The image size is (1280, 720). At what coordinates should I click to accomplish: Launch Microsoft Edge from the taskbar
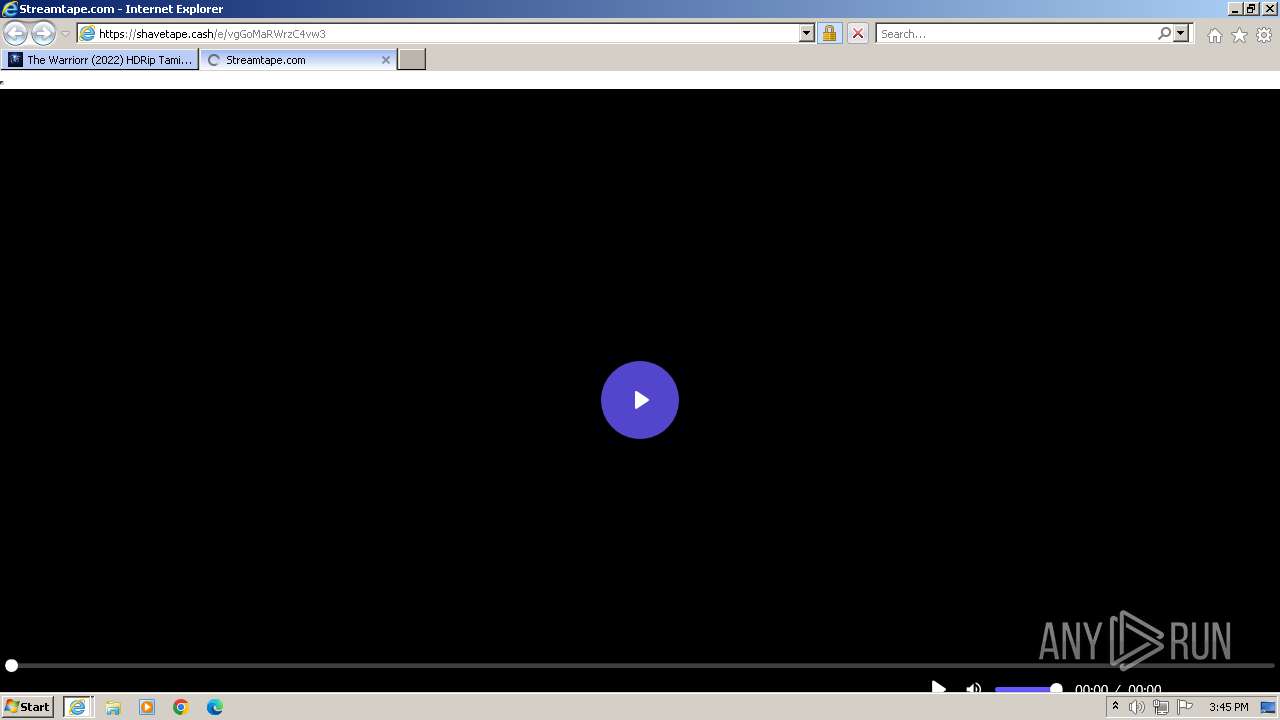(x=215, y=707)
